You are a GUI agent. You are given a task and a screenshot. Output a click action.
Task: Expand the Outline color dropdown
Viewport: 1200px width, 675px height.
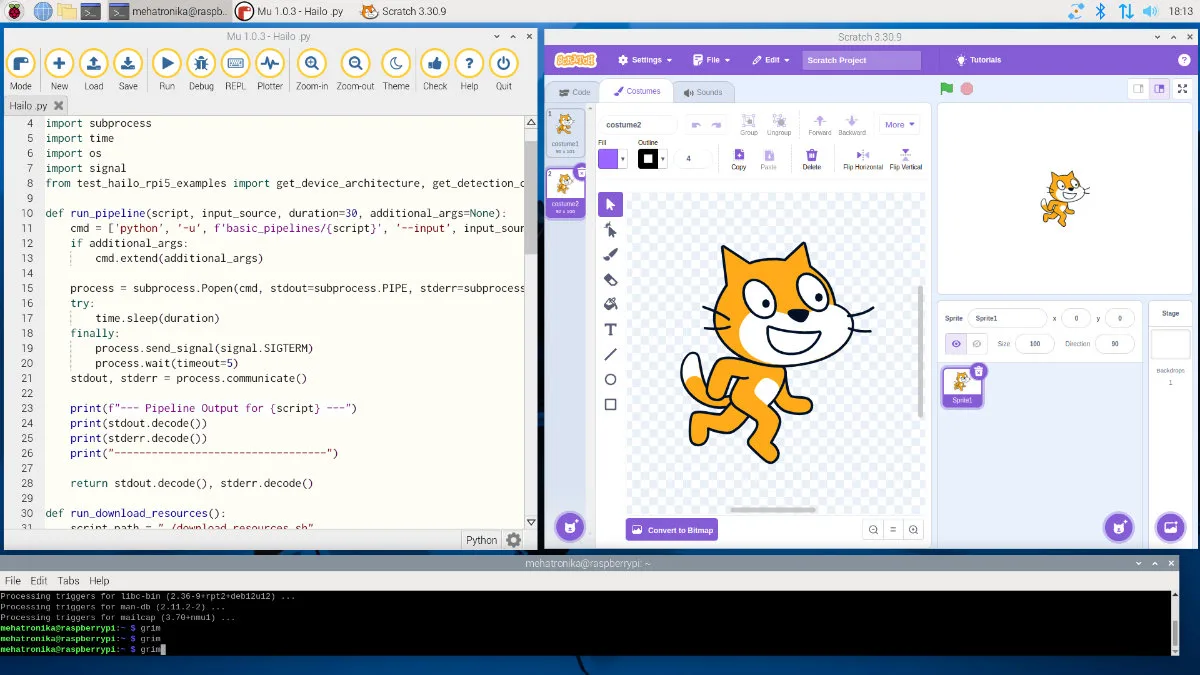point(664,159)
